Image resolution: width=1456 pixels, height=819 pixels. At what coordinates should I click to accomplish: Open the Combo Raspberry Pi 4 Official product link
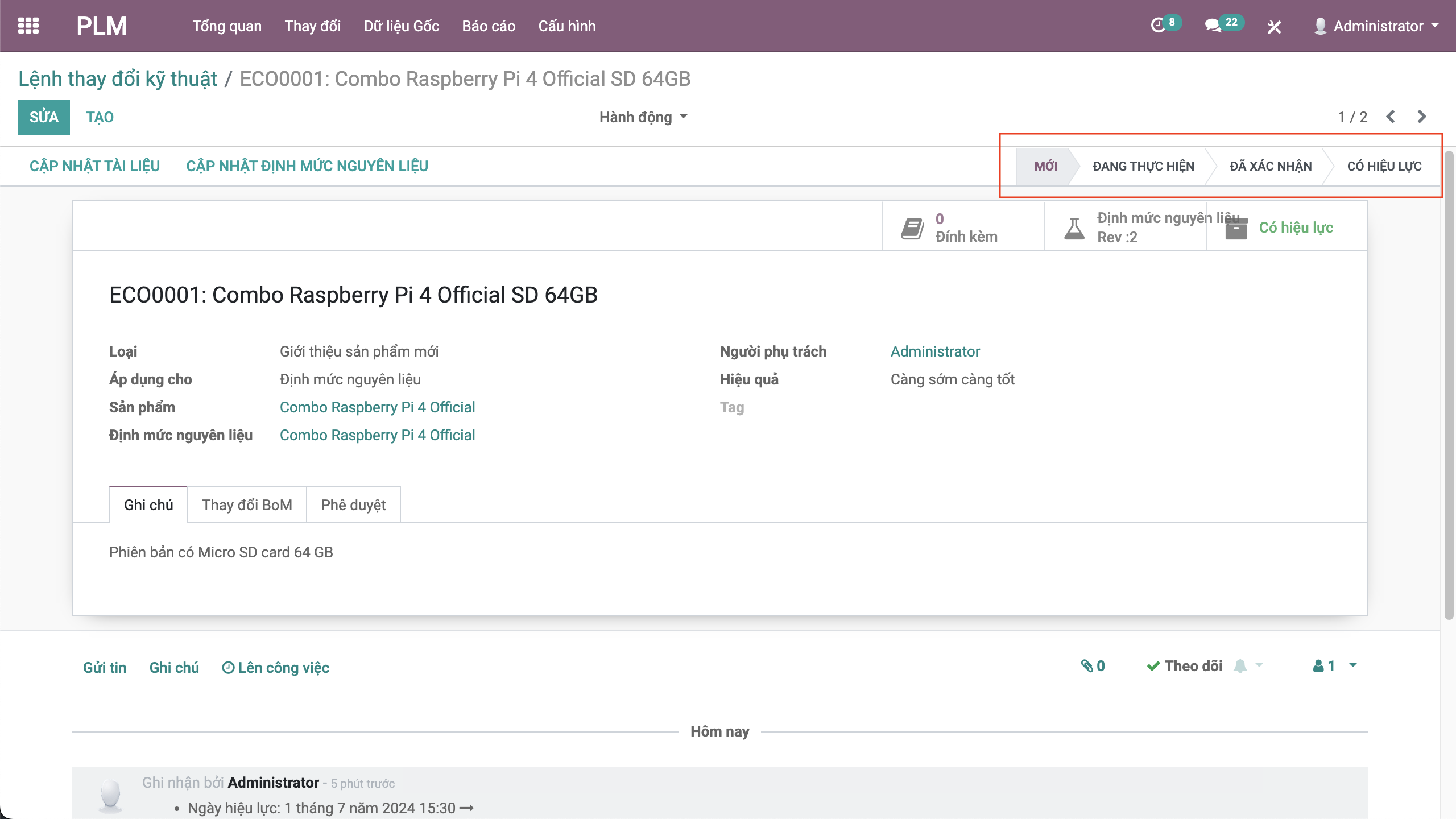[x=377, y=407]
